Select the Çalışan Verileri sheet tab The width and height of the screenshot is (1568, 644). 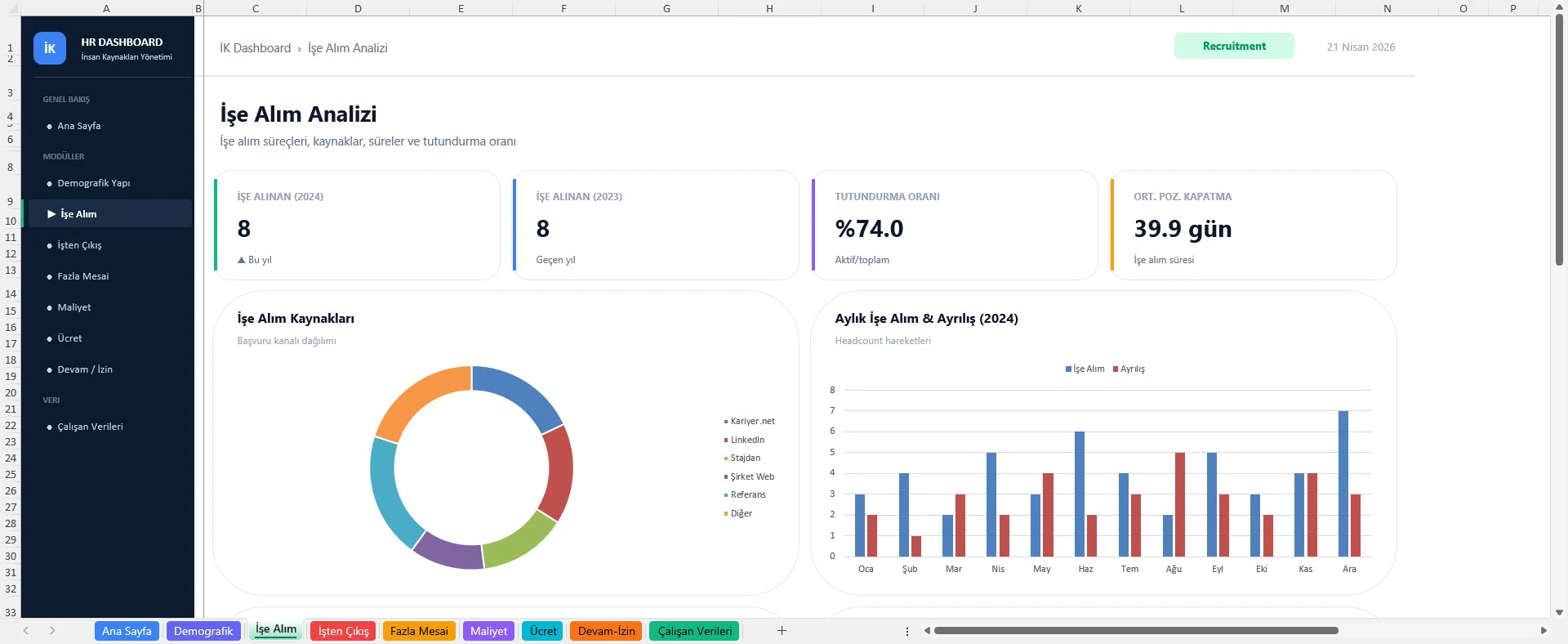(694, 631)
